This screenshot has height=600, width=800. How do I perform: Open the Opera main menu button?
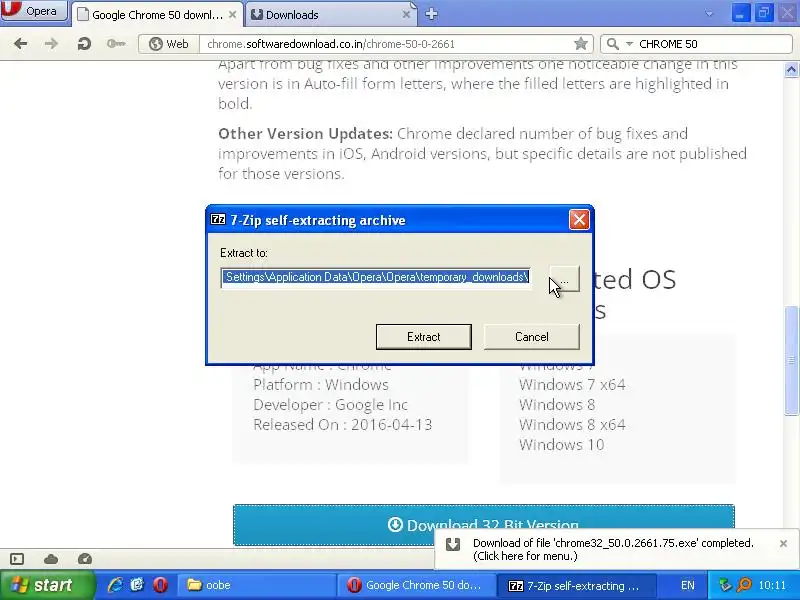(x=34, y=11)
